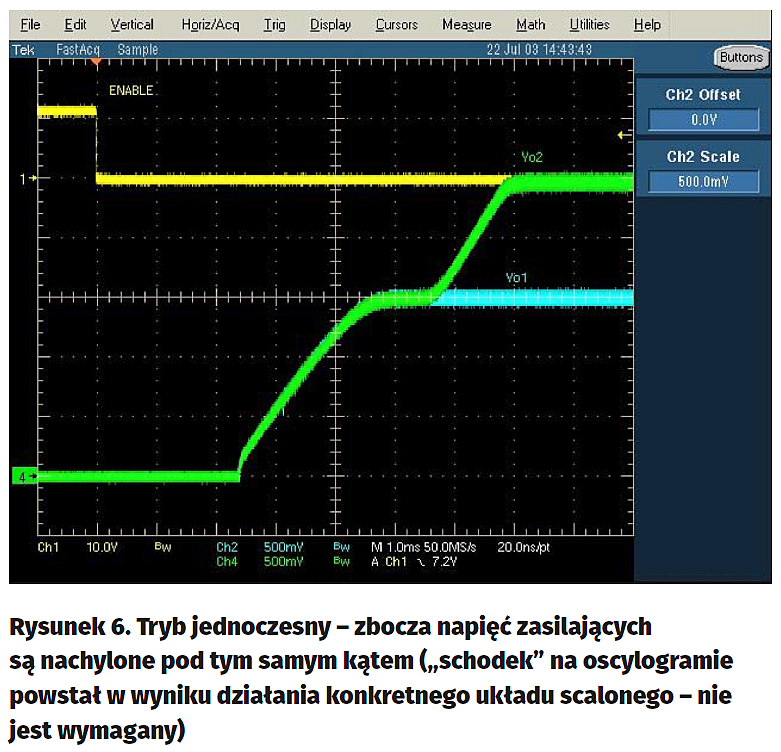Open the Math menu
Screen dimensions: 781x752
pos(531,24)
